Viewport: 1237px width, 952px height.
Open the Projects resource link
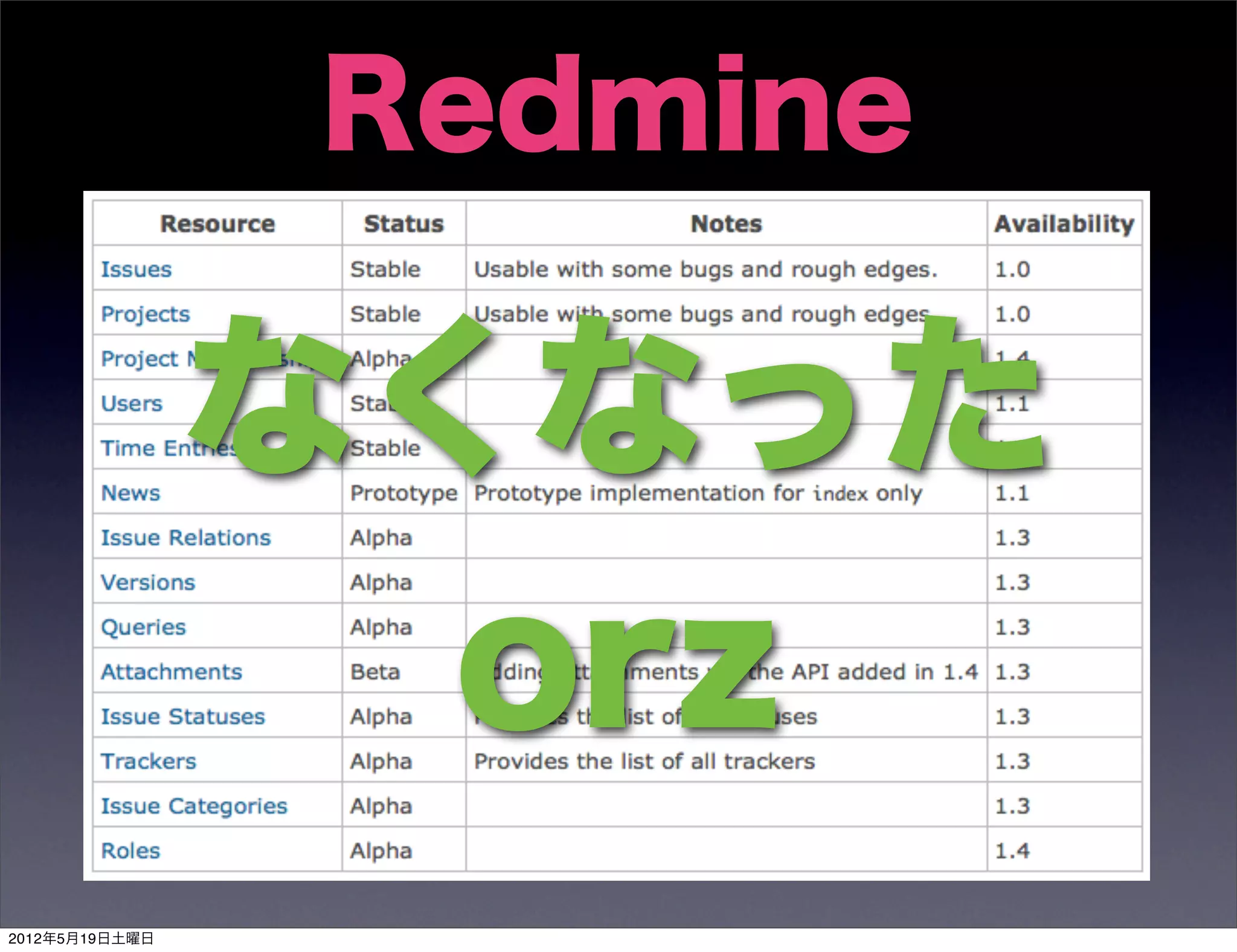(x=145, y=314)
